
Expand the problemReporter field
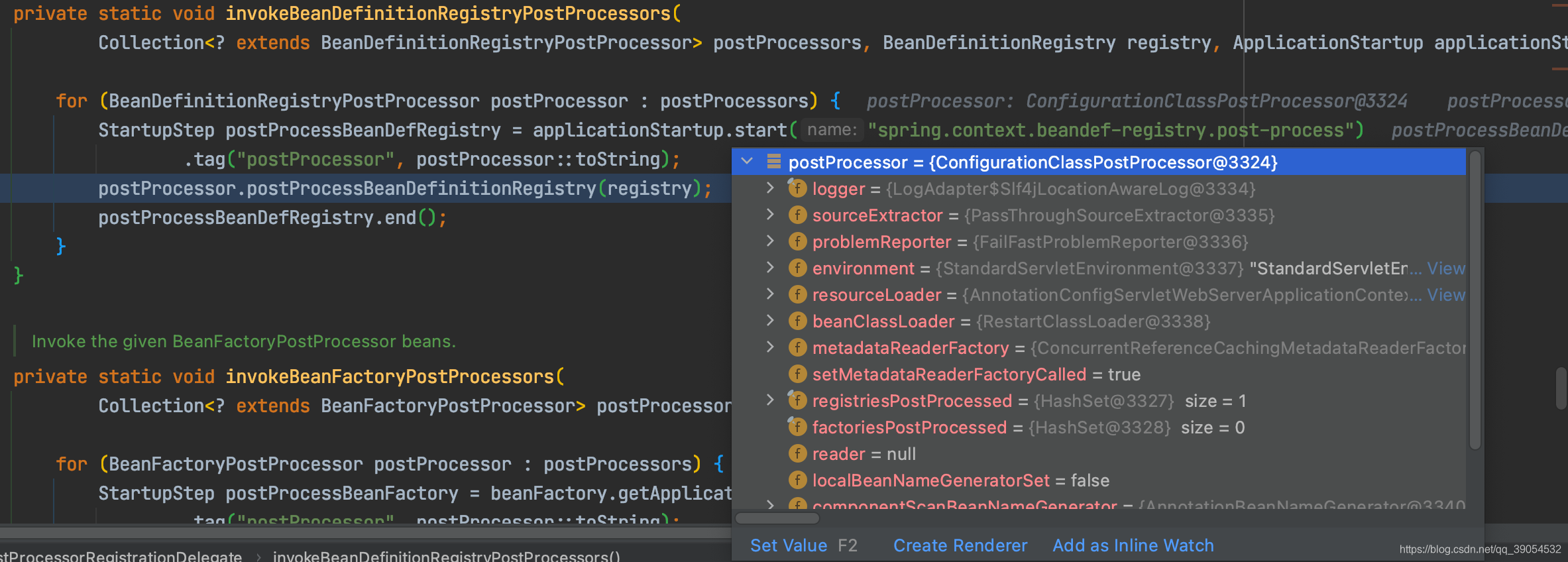point(770,241)
